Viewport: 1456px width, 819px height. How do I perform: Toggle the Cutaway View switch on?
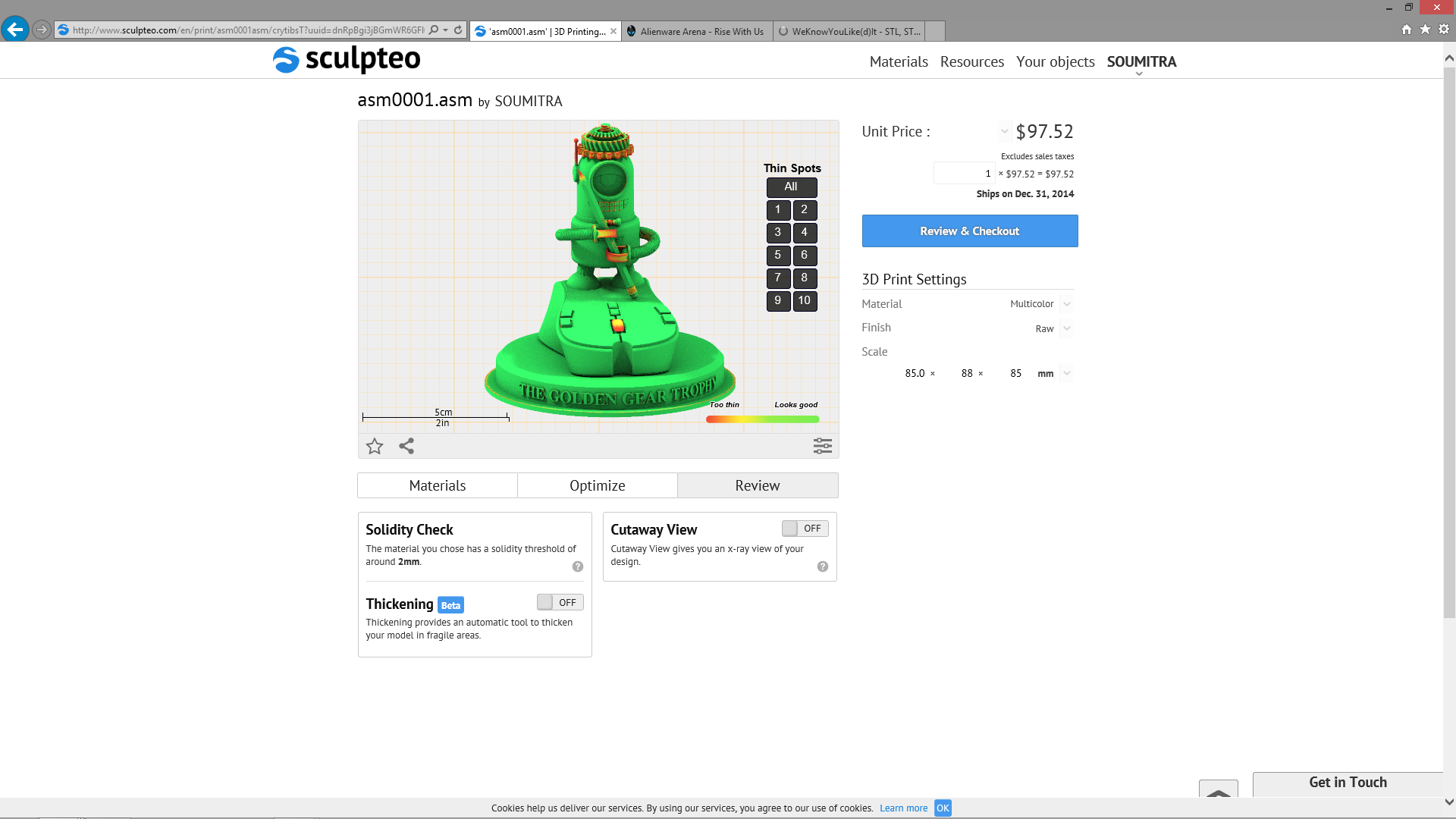point(805,529)
